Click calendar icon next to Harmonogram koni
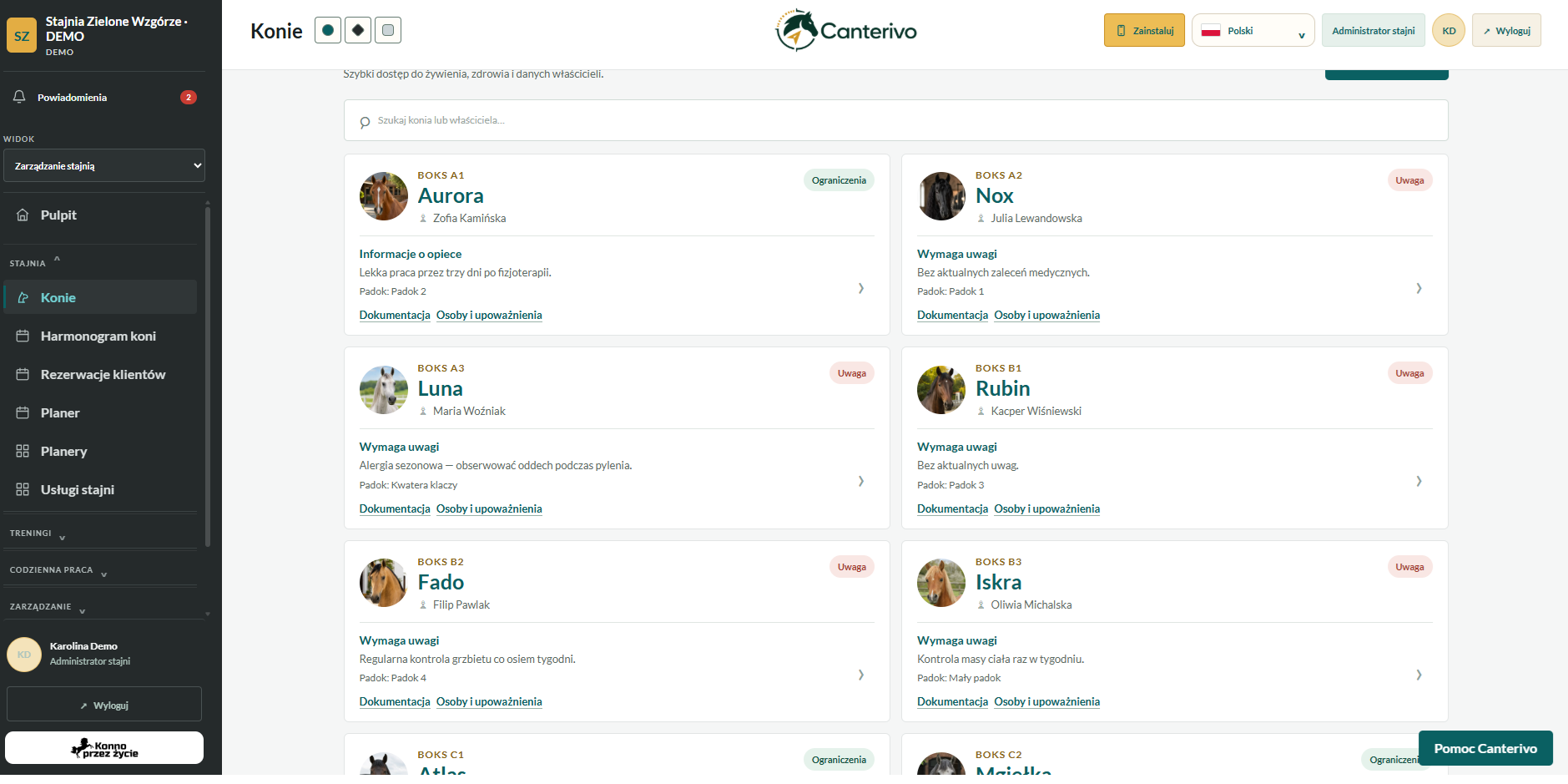 23,336
